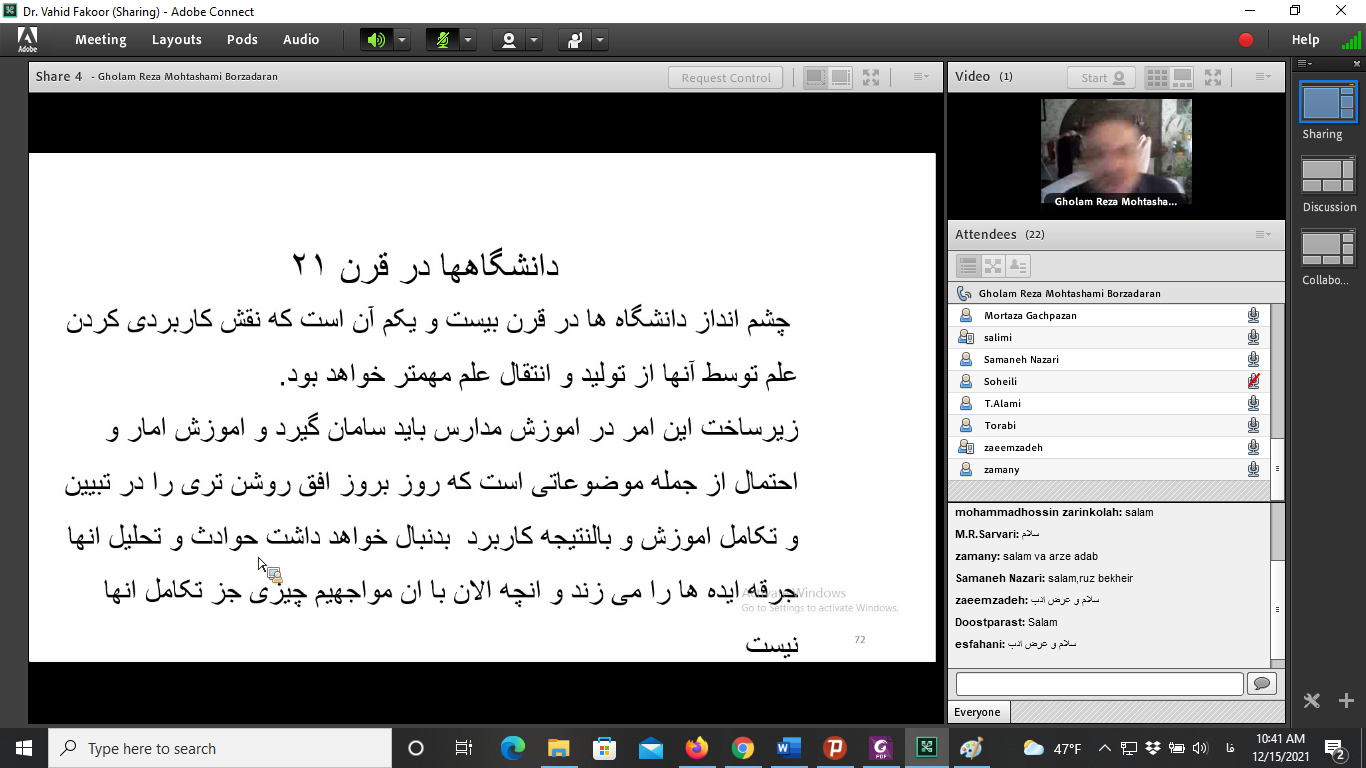Image resolution: width=1366 pixels, height=768 pixels.
Task: Mute conference audio via the speaker icon
Action: click(375, 40)
